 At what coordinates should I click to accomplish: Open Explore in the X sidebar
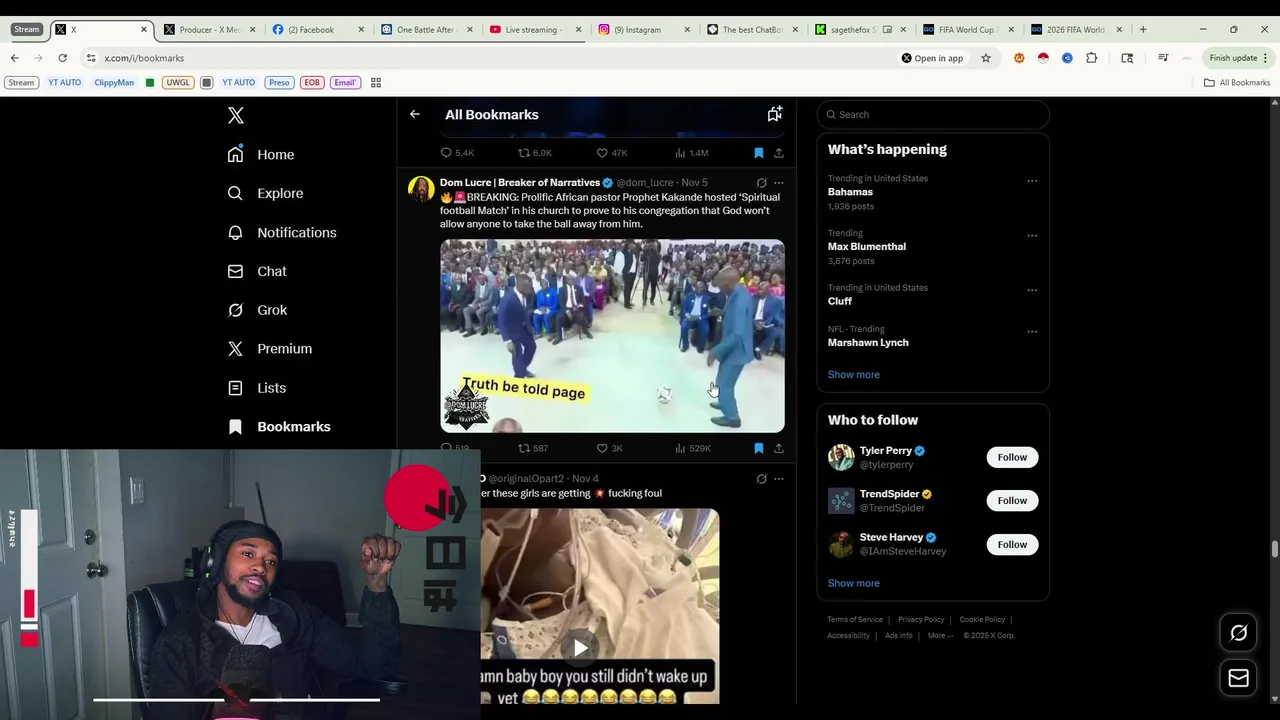click(265, 193)
